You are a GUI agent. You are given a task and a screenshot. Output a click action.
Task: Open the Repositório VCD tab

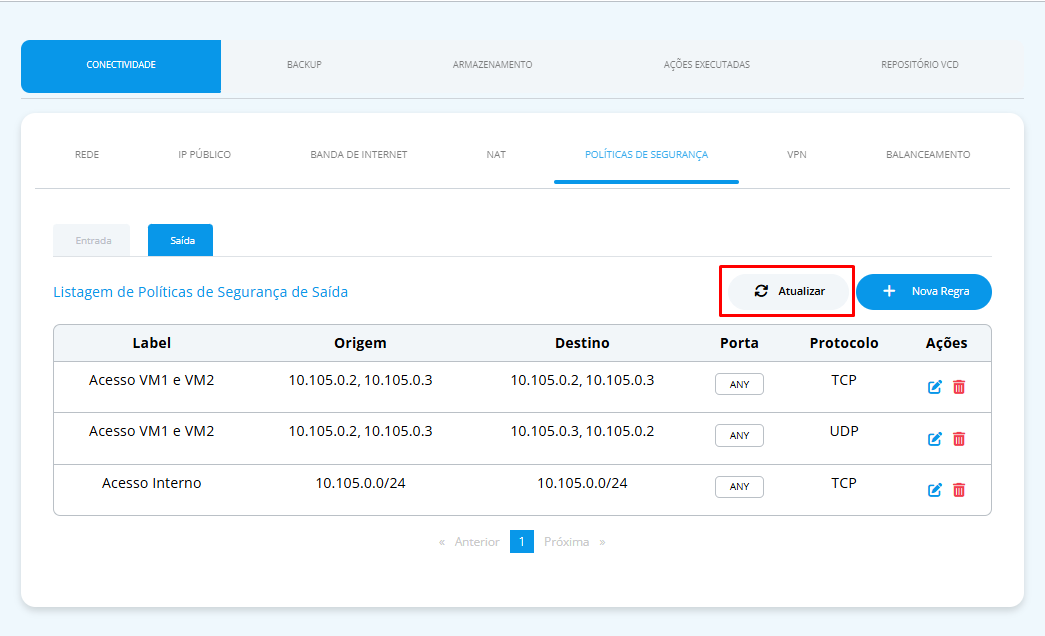tap(920, 65)
